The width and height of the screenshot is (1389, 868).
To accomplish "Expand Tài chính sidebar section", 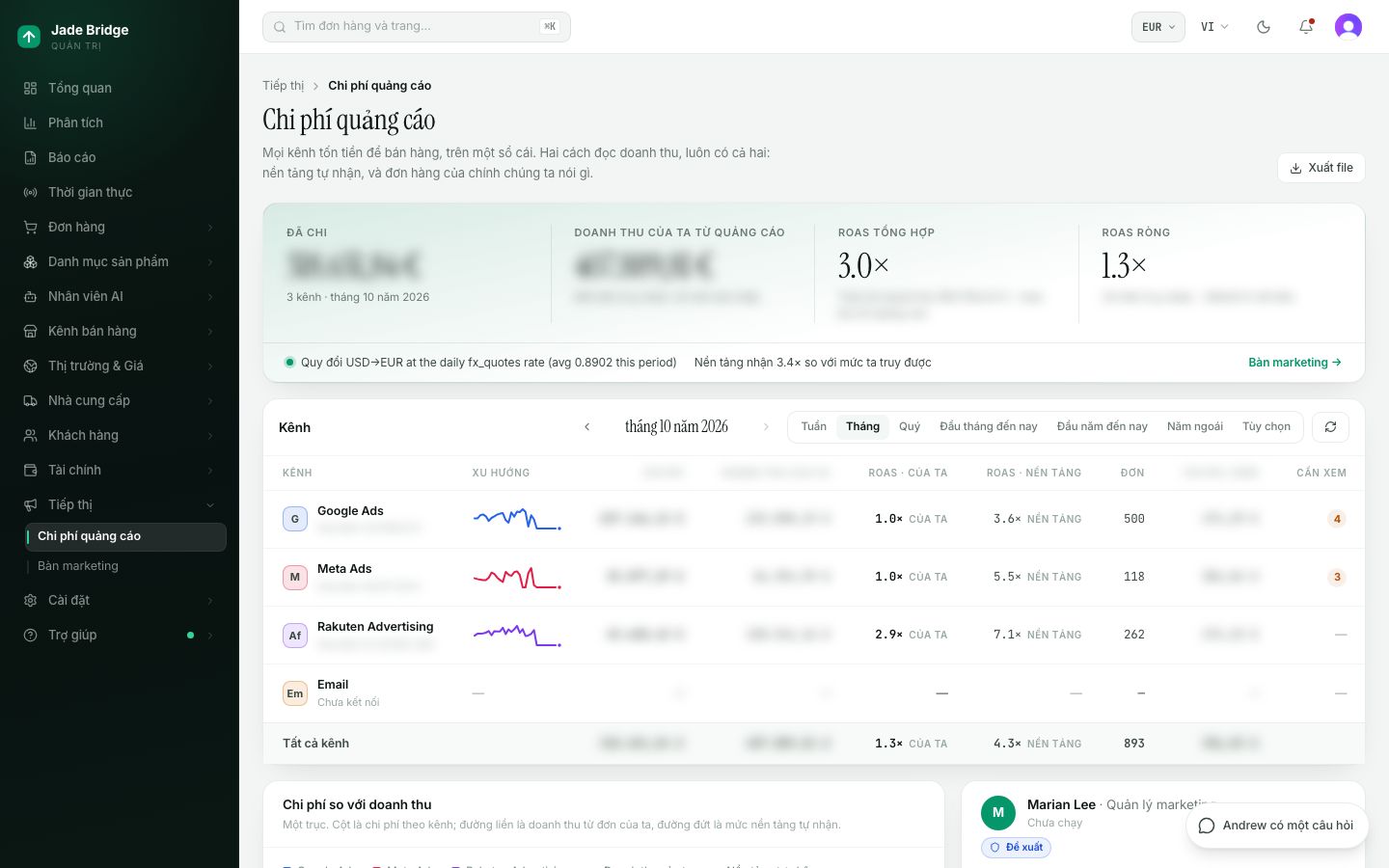I will 120,470.
